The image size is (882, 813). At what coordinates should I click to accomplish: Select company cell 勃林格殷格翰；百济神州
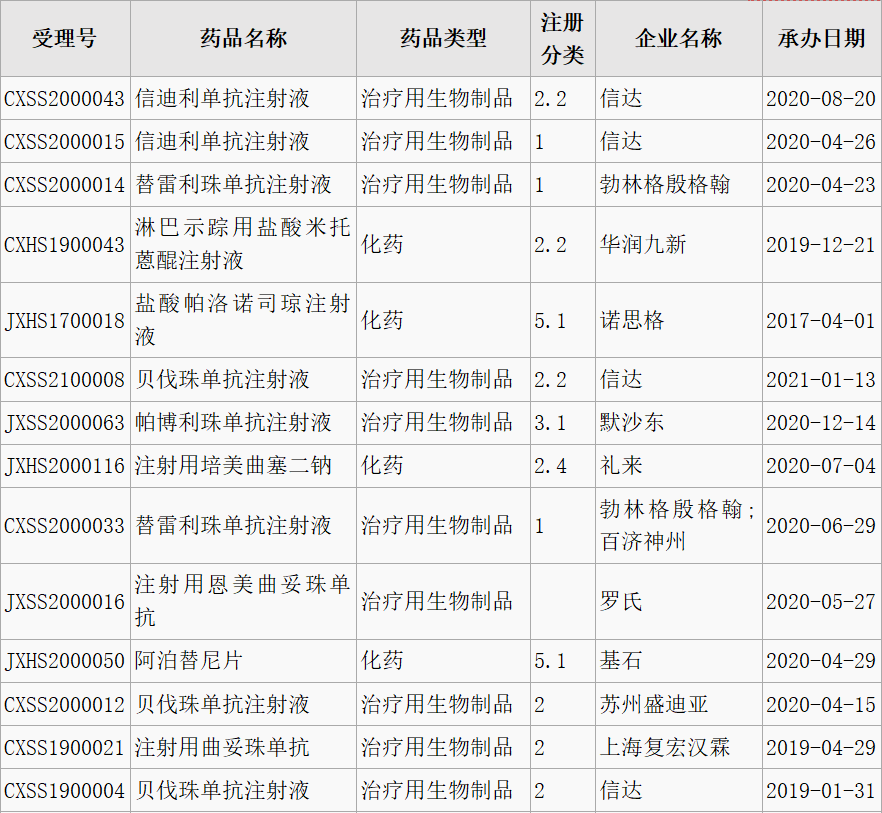pos(678,525)
